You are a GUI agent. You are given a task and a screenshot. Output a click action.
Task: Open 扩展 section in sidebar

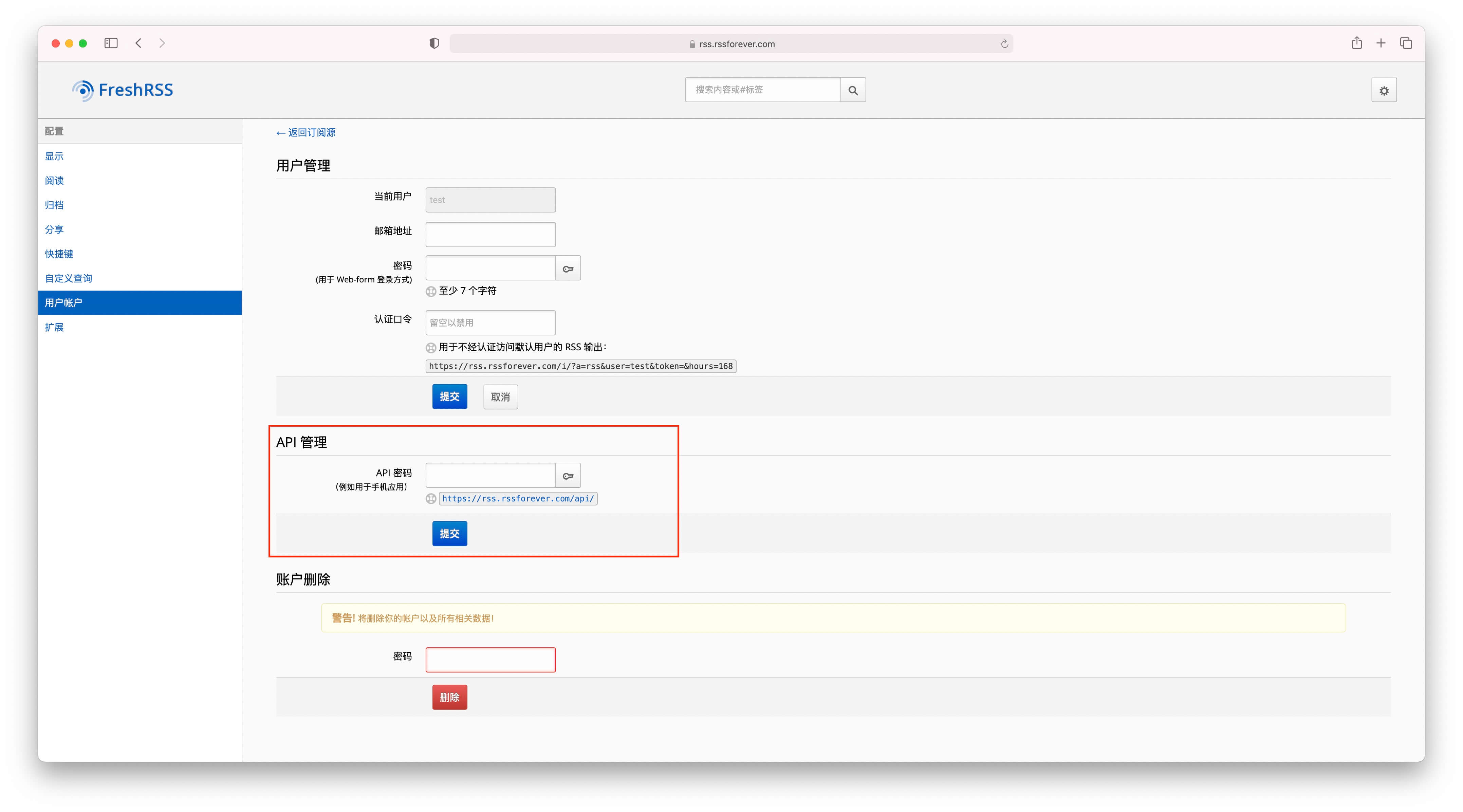click(x=55, y=327)
